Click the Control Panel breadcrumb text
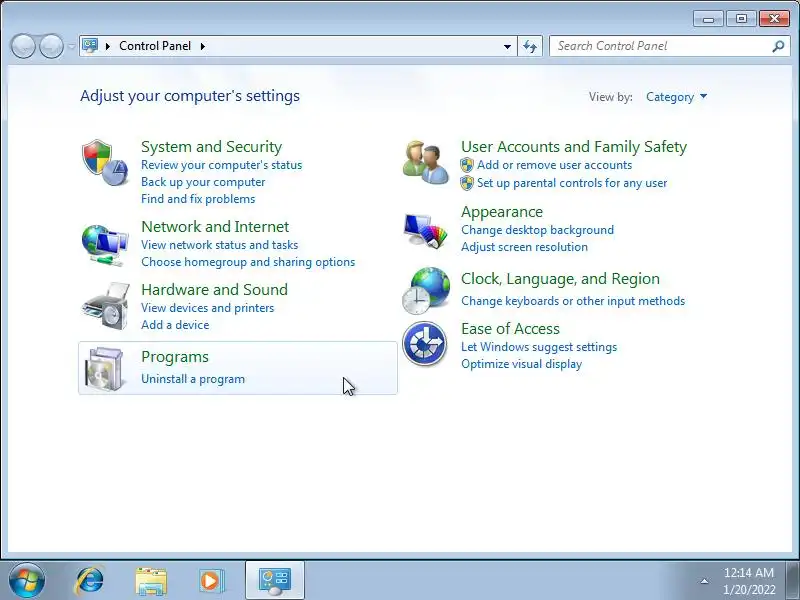The image size is (800, 600). pyautogui.click(x=155, y=46)
